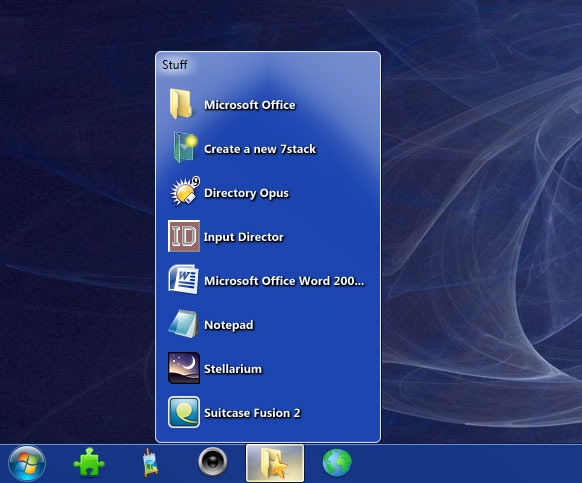Open the paint easel taskbar icon
582x483 pixels.
pos(151,463)
